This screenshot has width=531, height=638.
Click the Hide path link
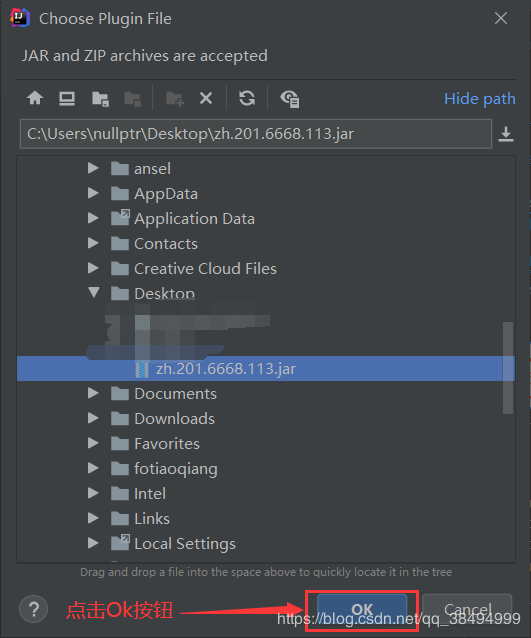(480, 99)
